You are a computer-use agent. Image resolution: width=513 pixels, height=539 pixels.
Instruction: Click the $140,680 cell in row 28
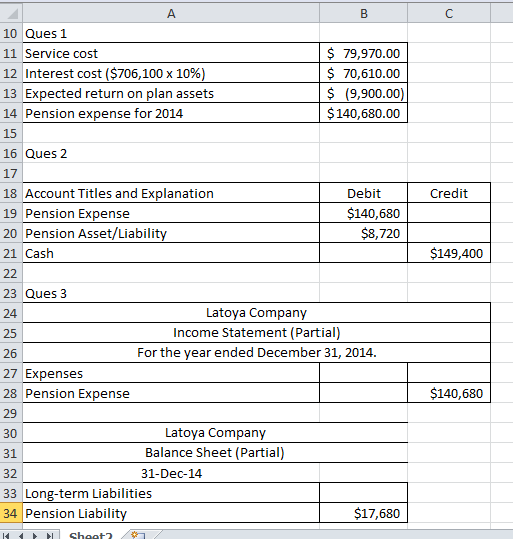click(x=449, y=393)
